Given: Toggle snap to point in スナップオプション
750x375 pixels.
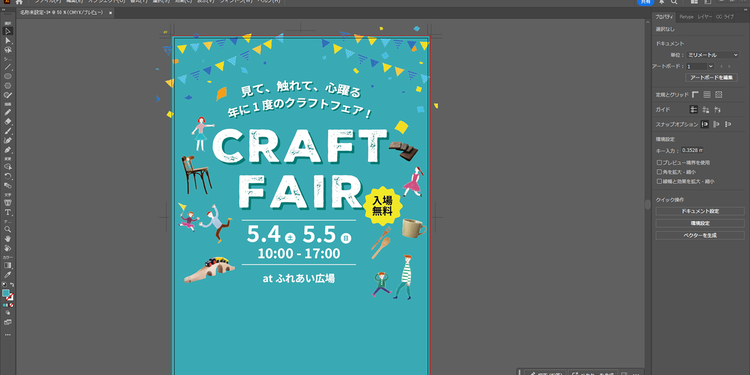Looking at the screenshot, I should pyautogui.click(x=705, y=124).
